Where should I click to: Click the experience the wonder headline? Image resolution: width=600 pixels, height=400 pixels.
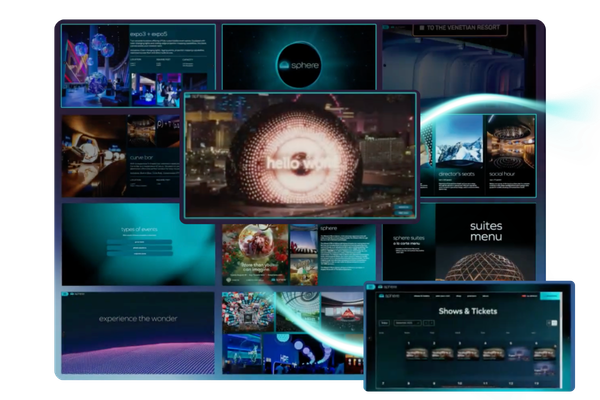138,318
